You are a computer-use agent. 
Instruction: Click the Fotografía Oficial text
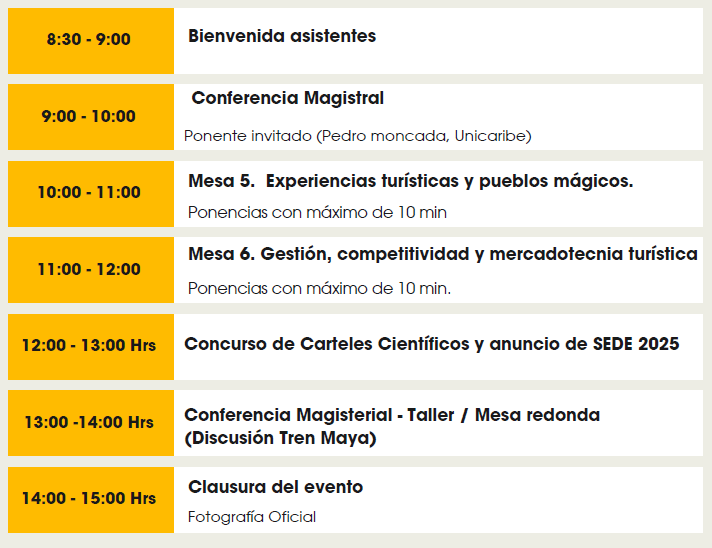tap(252, 517)
